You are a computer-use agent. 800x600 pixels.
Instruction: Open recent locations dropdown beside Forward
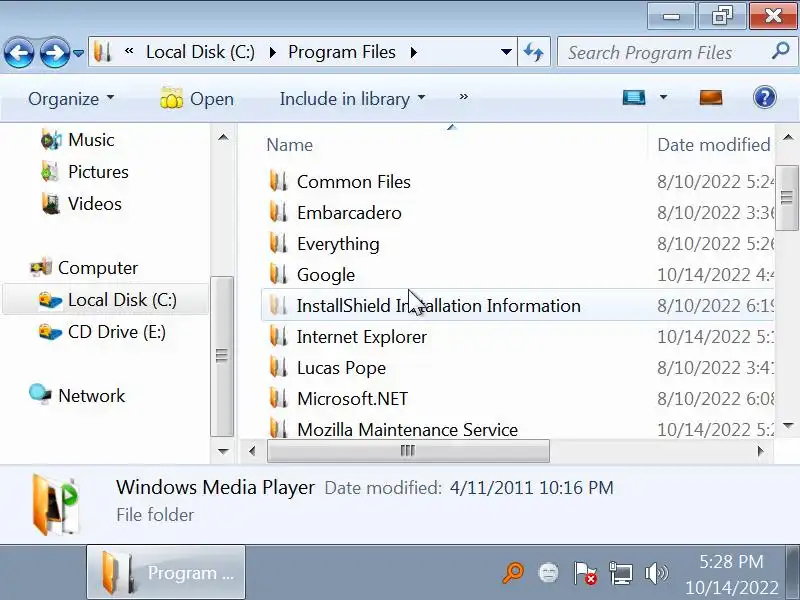point(78,53)
